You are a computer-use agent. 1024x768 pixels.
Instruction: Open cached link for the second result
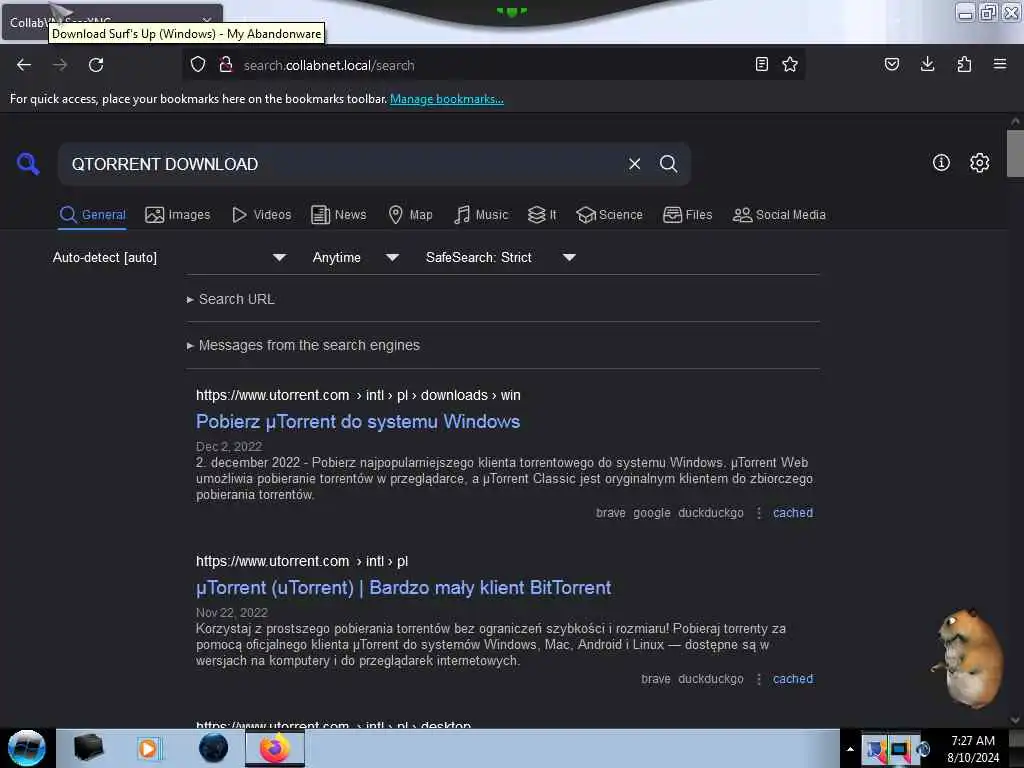point(793,679)
